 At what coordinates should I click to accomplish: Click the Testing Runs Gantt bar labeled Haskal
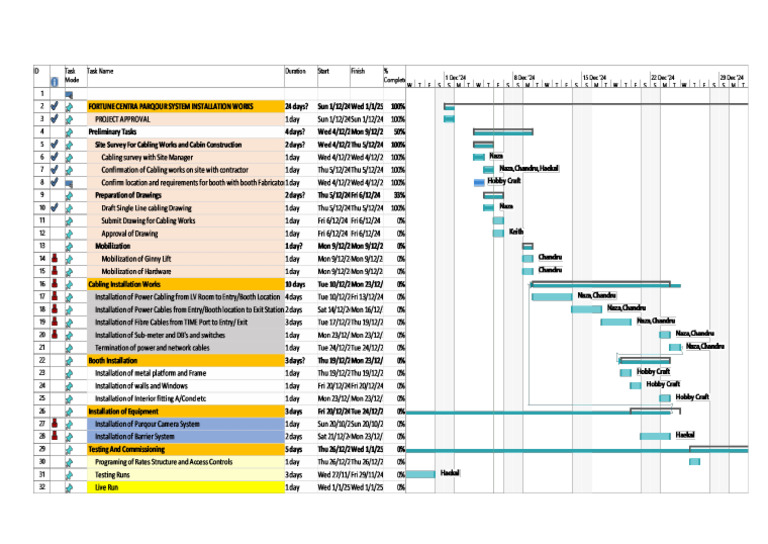(x=420, y=474)
